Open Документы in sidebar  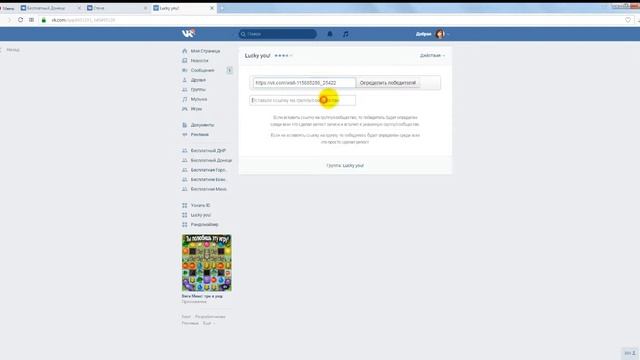[202, 125]
